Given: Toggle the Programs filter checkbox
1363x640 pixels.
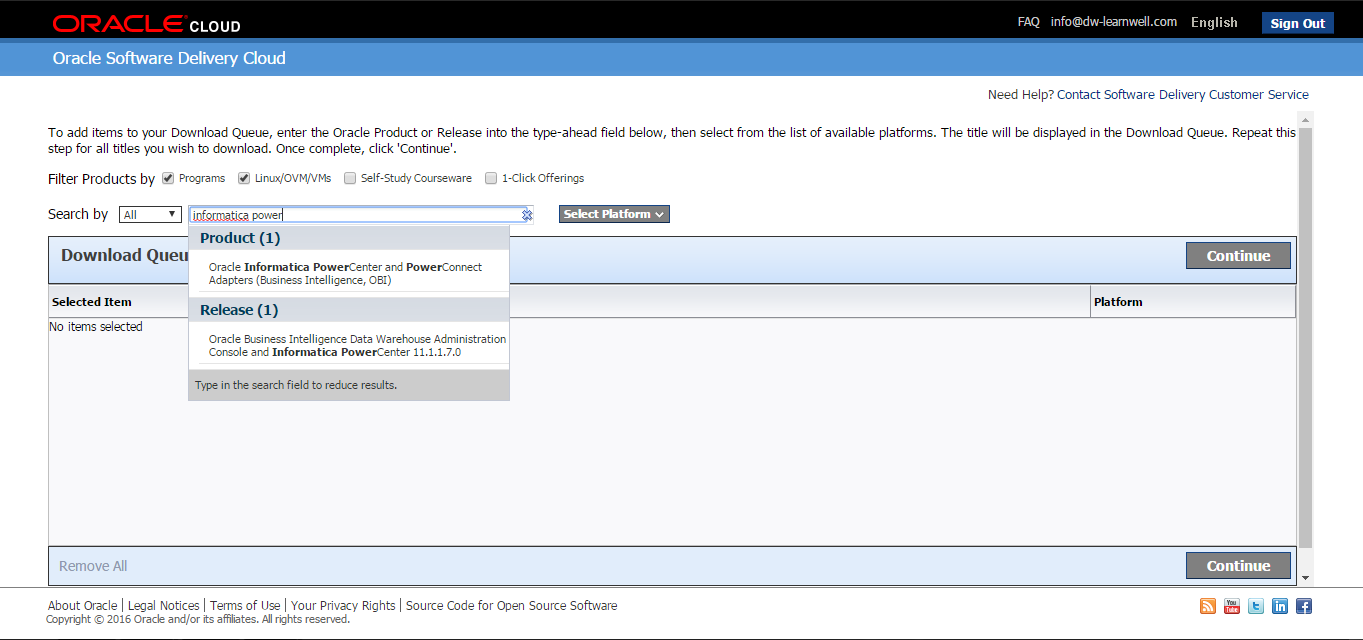Looking at the screenshot, I should click(x=168, y=178).
